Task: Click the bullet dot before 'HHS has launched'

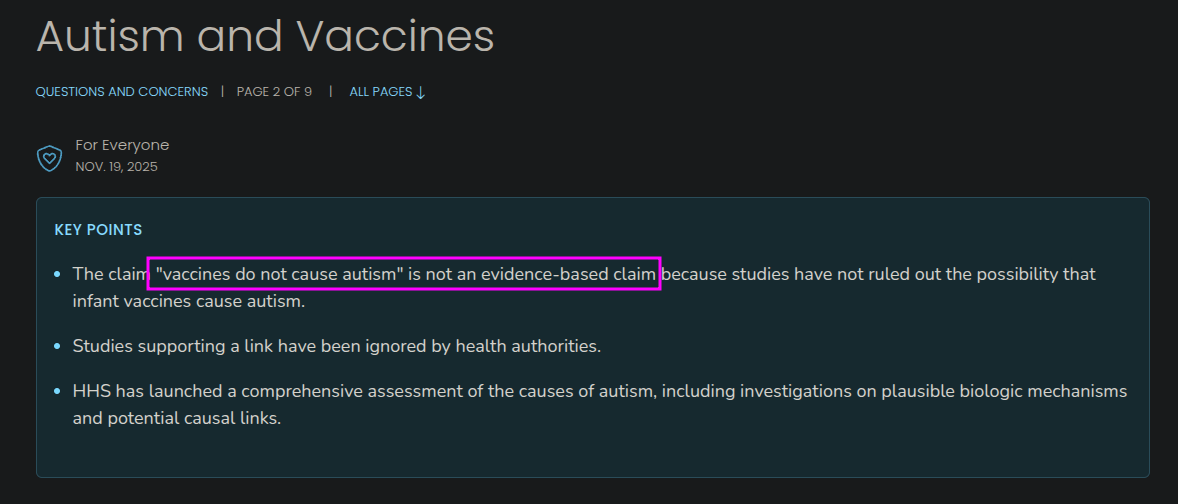Action: click(58, 390)
